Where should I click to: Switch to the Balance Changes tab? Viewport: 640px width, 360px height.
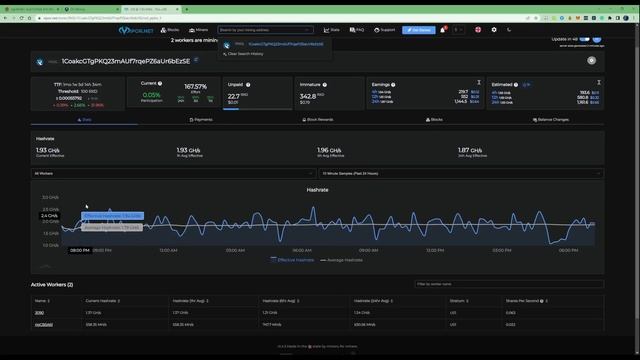(551, 120)
